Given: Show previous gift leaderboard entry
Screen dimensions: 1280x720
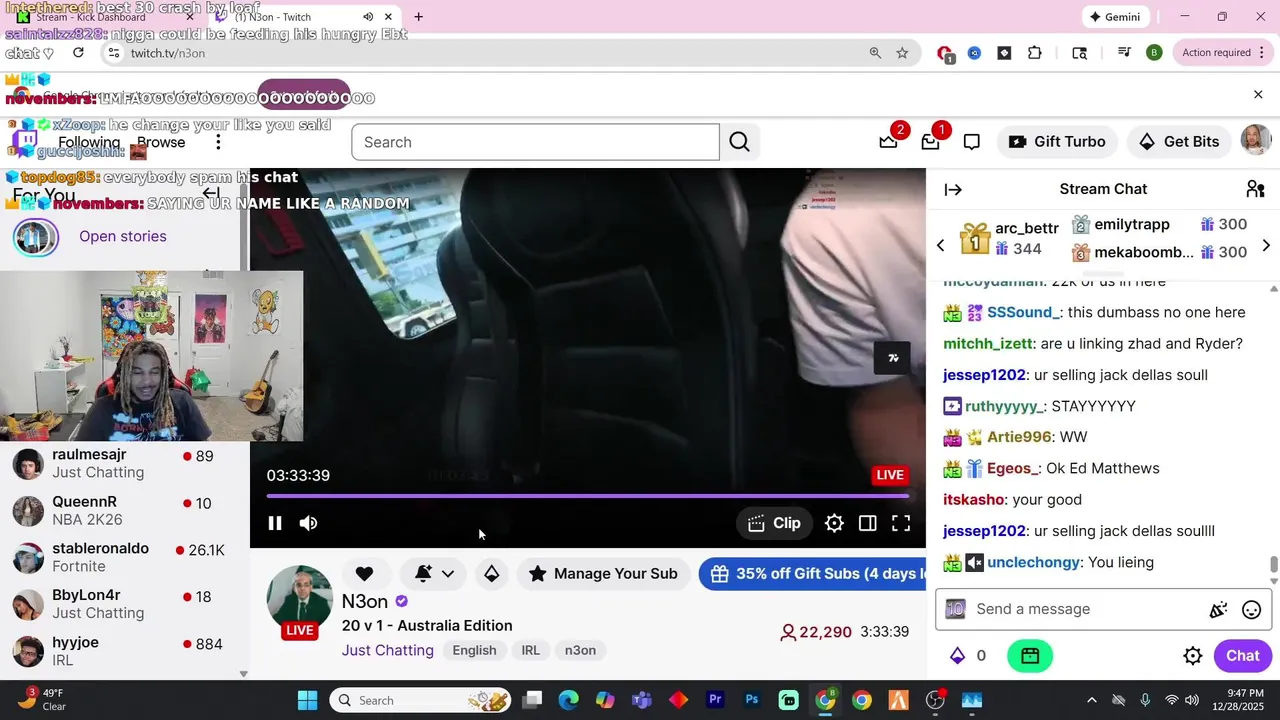Looking at the screenshot, I should click(940, 245).
